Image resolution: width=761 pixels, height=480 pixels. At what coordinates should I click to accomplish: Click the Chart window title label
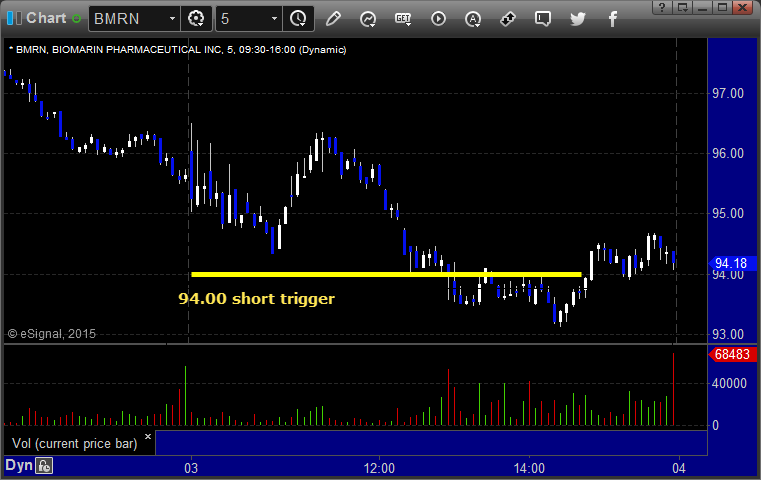coord(46,18)
